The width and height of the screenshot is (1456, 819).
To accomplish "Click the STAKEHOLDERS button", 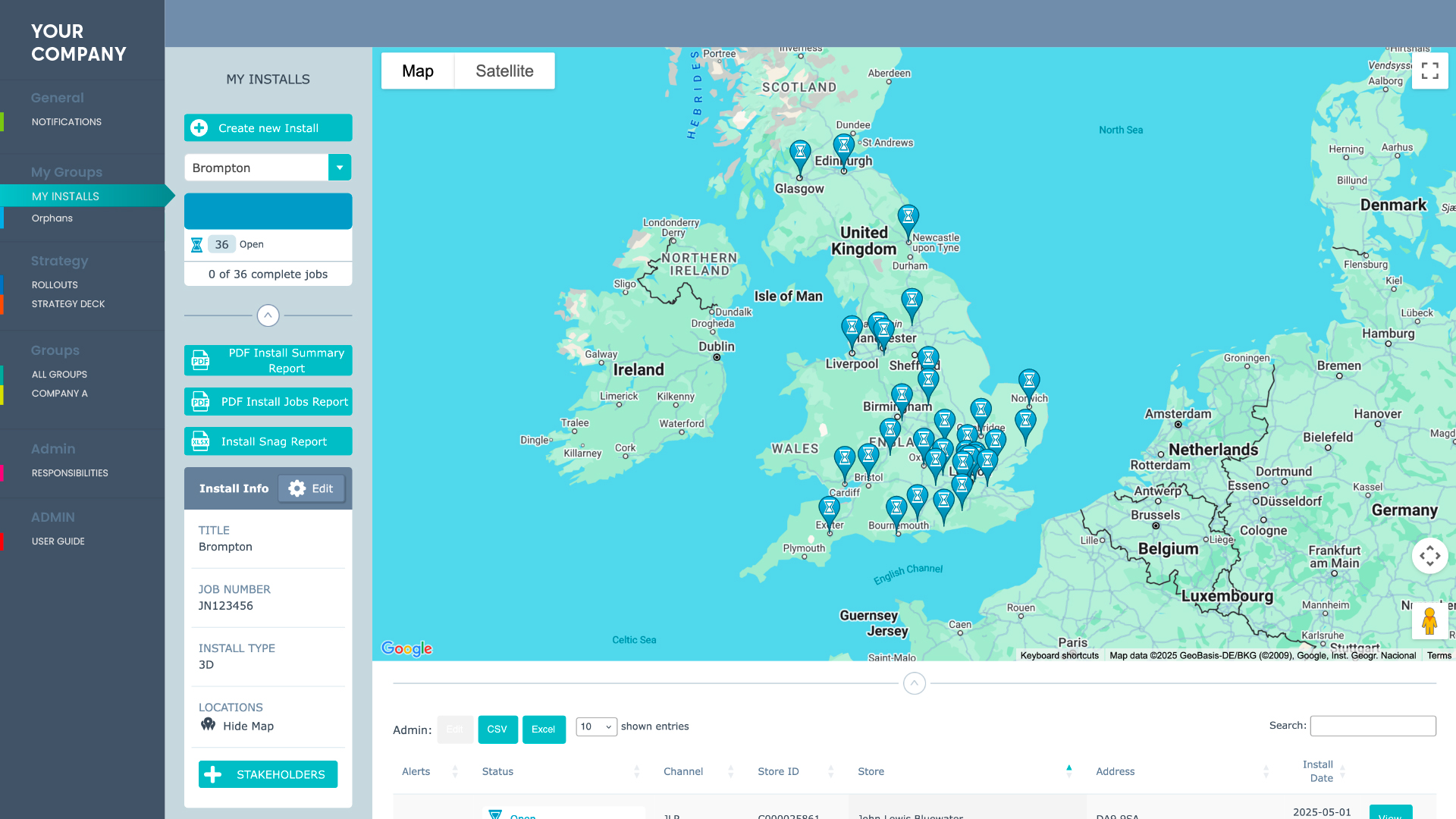I will [268, 774].
